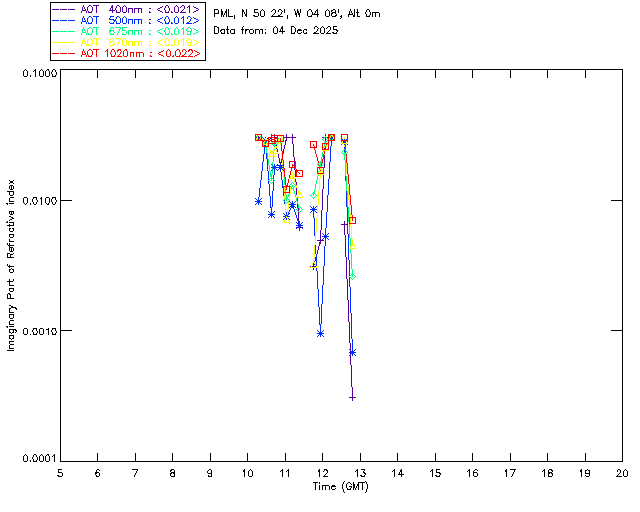Click the 0.0100 y-axis tick label
This screenshot has width=640, height=512.
(39, 201)
